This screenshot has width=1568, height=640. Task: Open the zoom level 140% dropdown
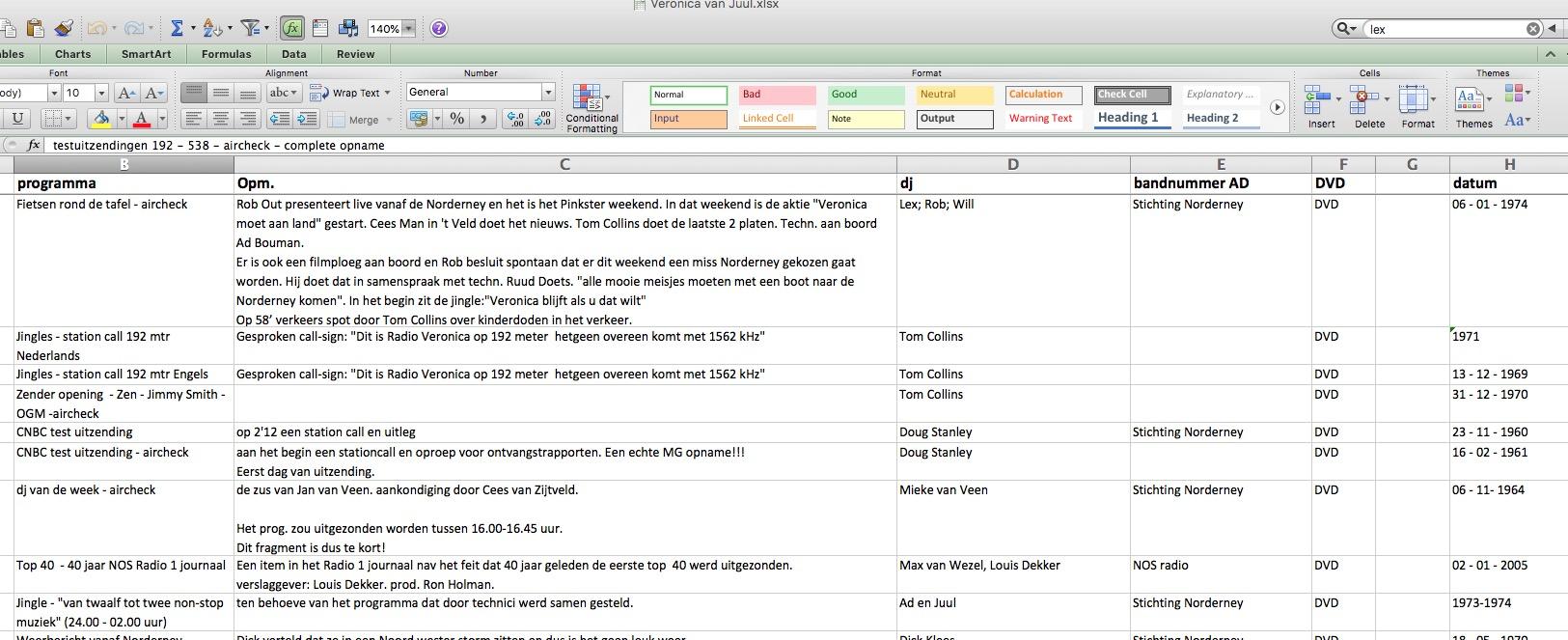[409, 29]
